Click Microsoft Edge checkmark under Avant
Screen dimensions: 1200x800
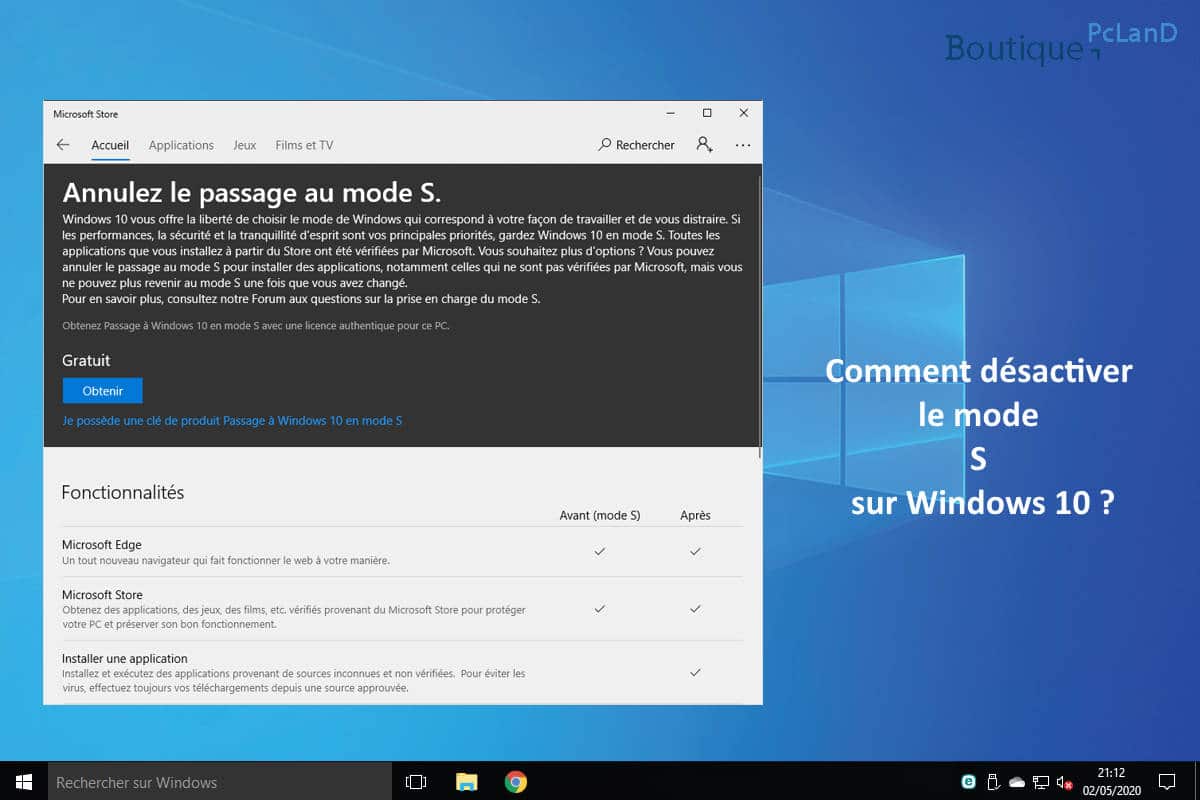pyautogui.click(x=600, y=551)
